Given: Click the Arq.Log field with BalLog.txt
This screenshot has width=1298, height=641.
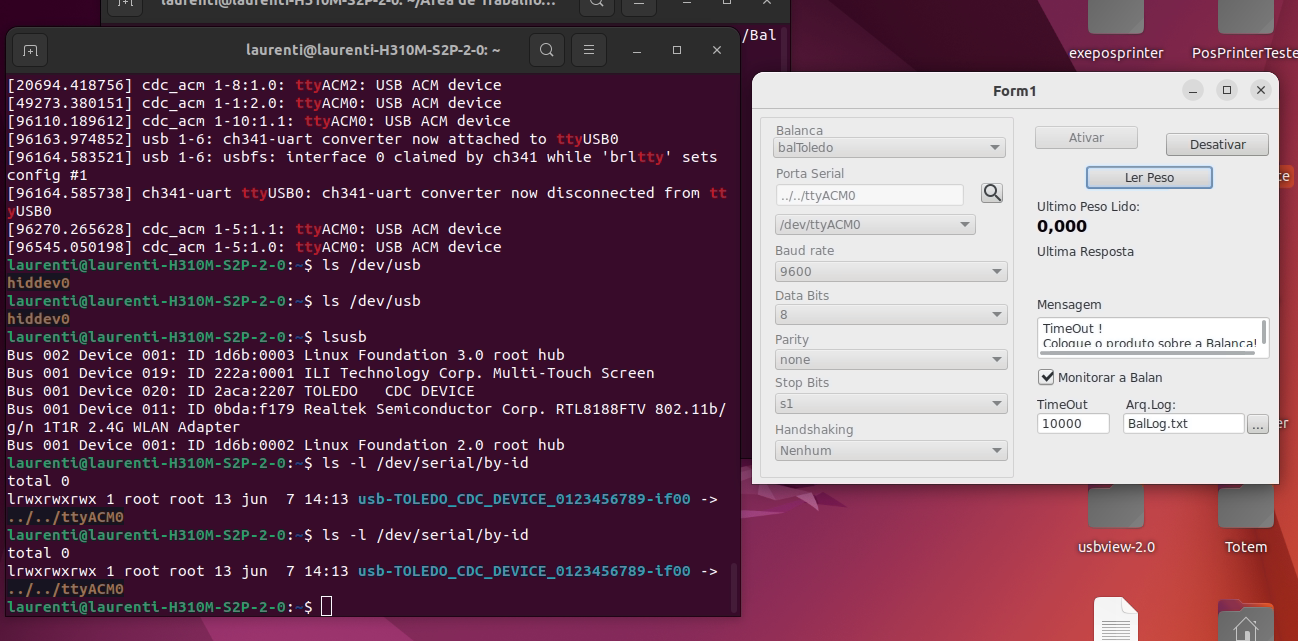Looking at the screenshot, I should (x=1184, y=424).
